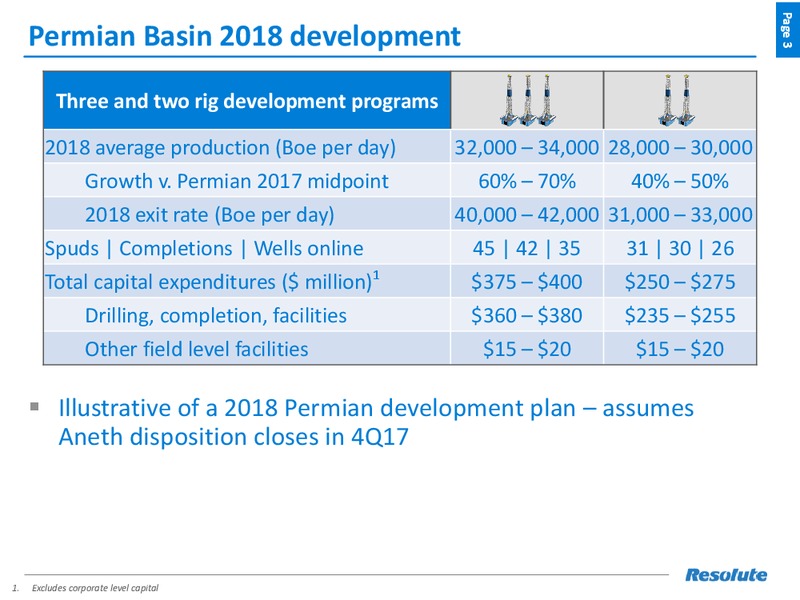800x600 pixels.
Task: Click the 'Excludes corporate level capital' footnote
Action: (95, 588)
